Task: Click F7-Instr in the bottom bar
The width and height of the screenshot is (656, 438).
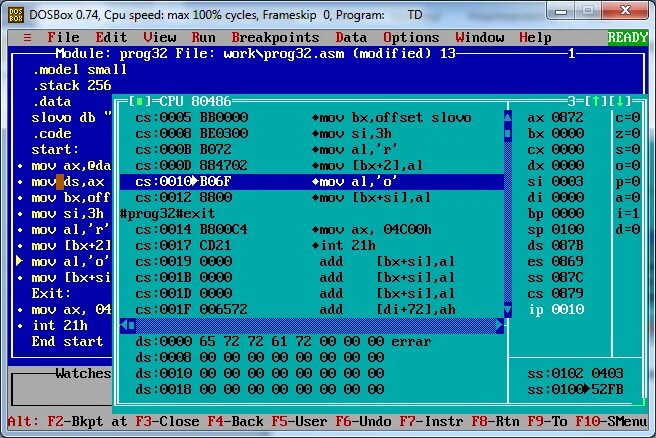Action: [431, 421]
